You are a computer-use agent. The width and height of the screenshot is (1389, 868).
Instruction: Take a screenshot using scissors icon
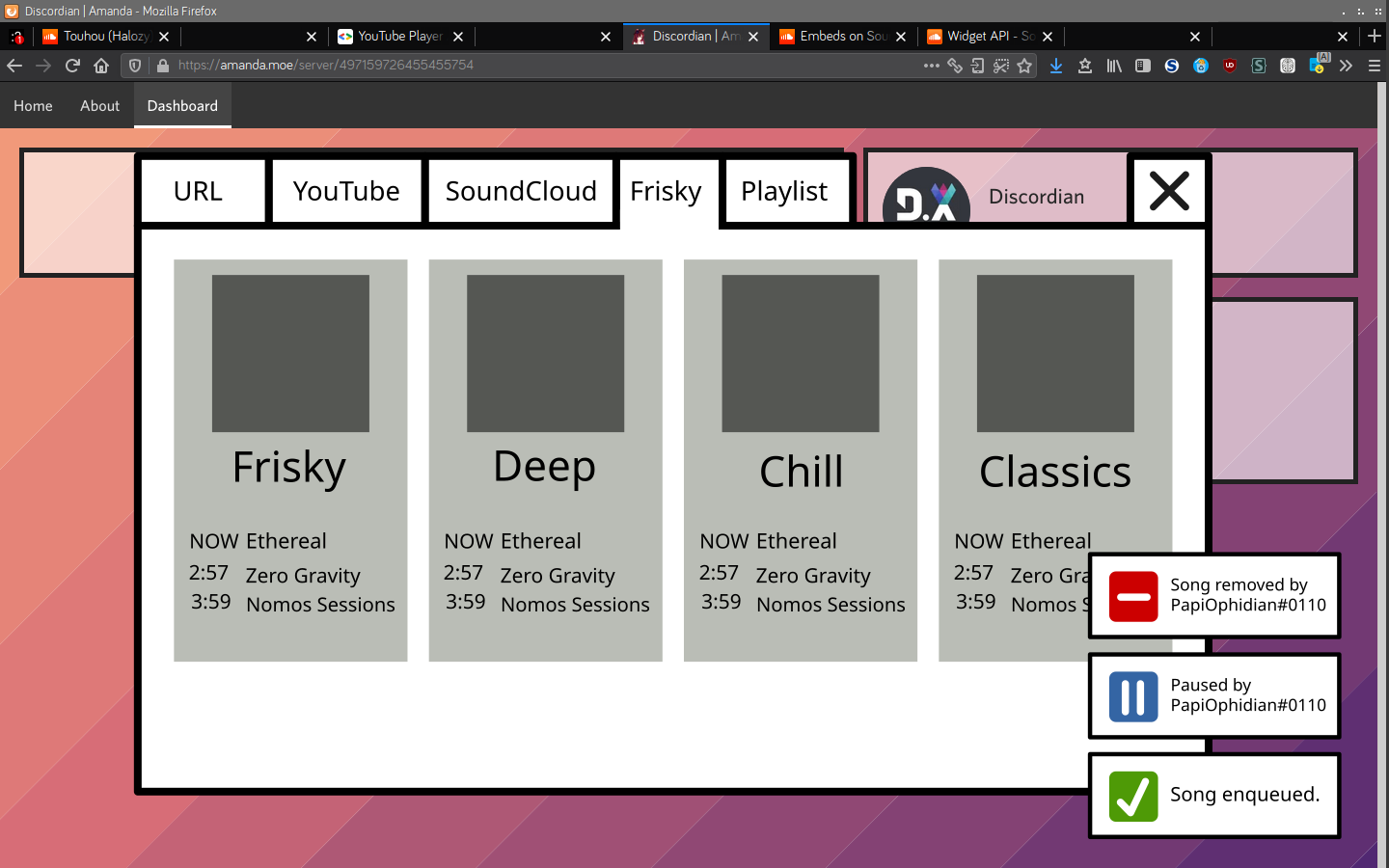(1001, 66)
